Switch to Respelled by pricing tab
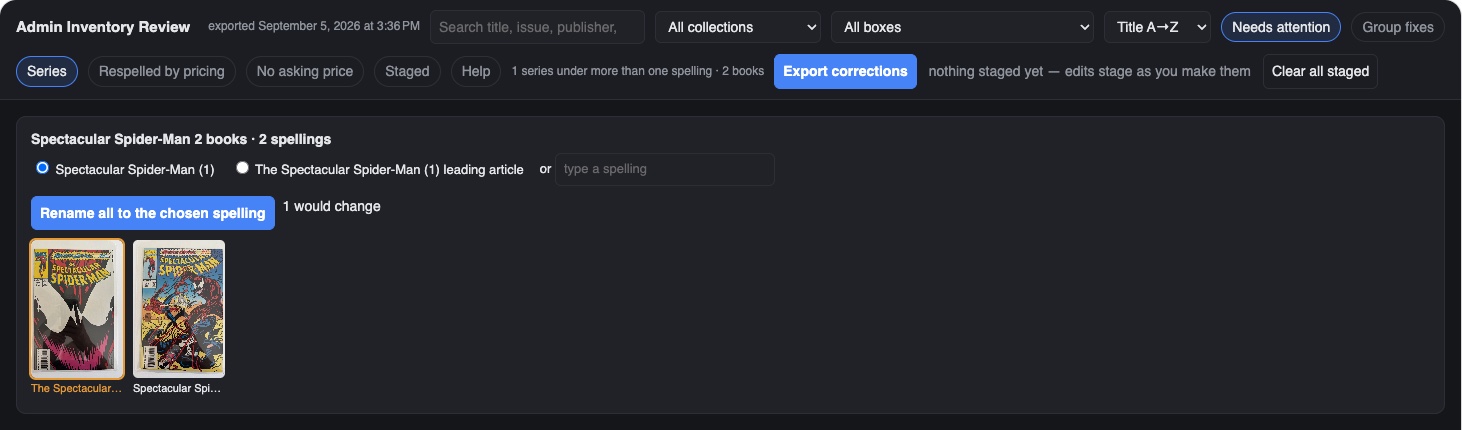The height and width of the screenshot is (430, 1462). (162, 71)
